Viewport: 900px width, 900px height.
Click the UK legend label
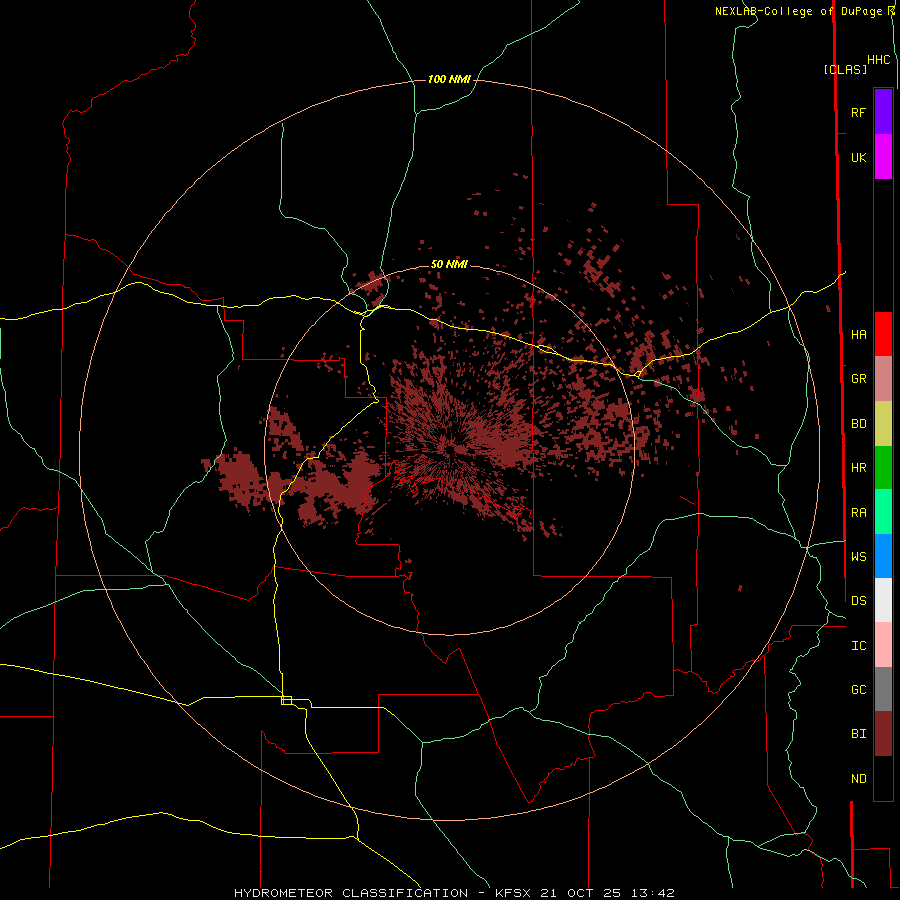click(x=859, y=158)
